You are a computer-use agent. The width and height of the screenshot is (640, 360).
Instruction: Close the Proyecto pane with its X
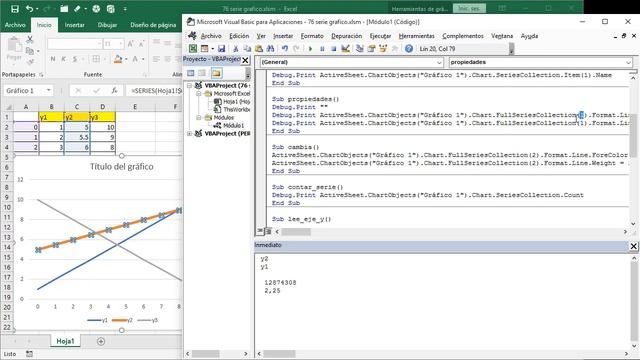[x=245, y=60]
